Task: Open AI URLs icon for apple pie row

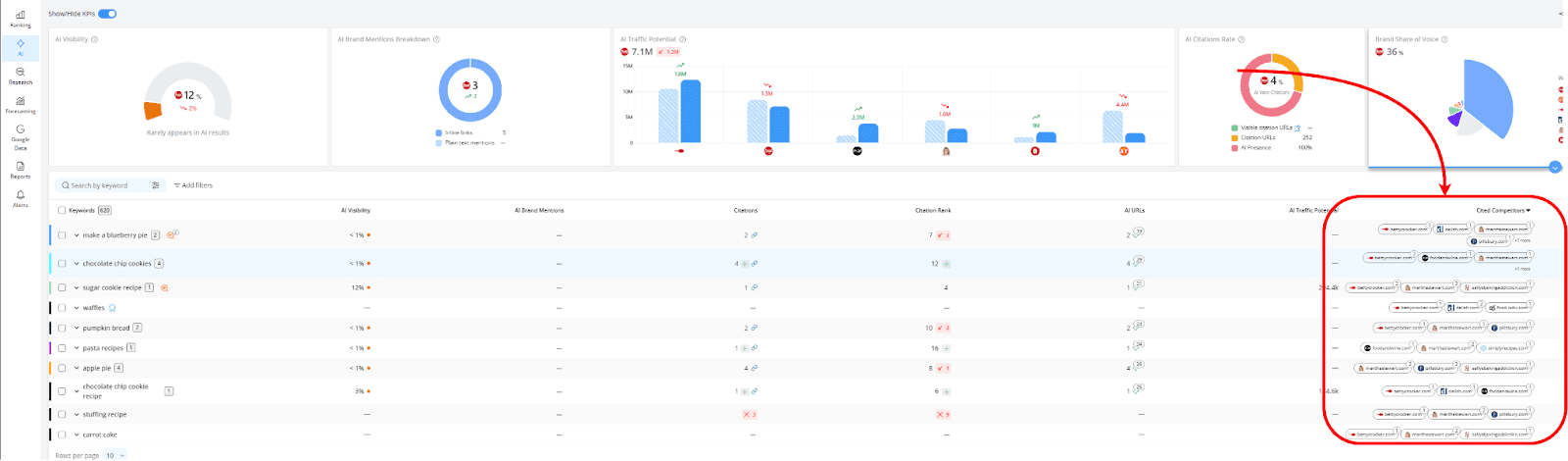Action: tap(1138, 366)
